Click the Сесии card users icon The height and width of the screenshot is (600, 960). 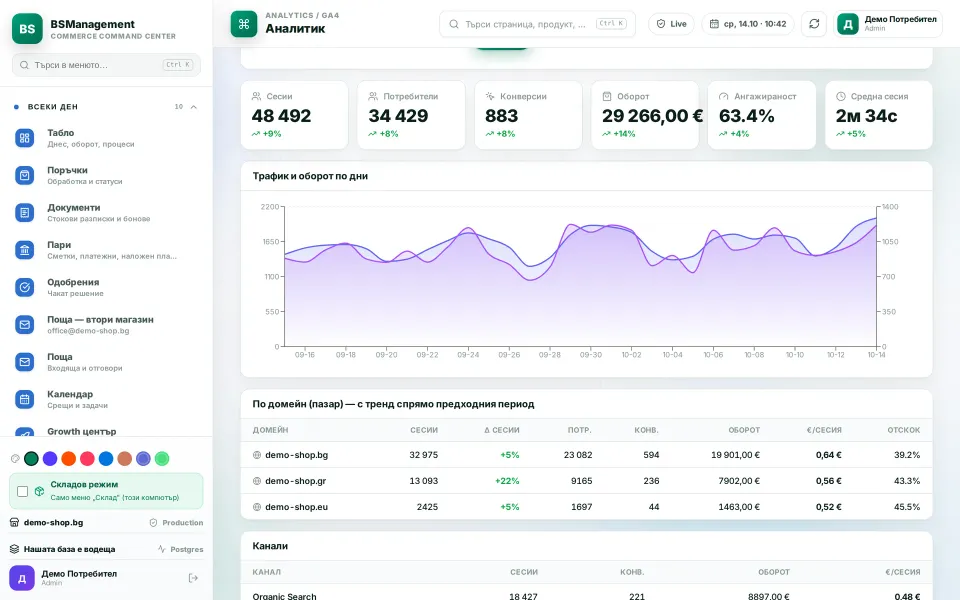click(257, 96)
